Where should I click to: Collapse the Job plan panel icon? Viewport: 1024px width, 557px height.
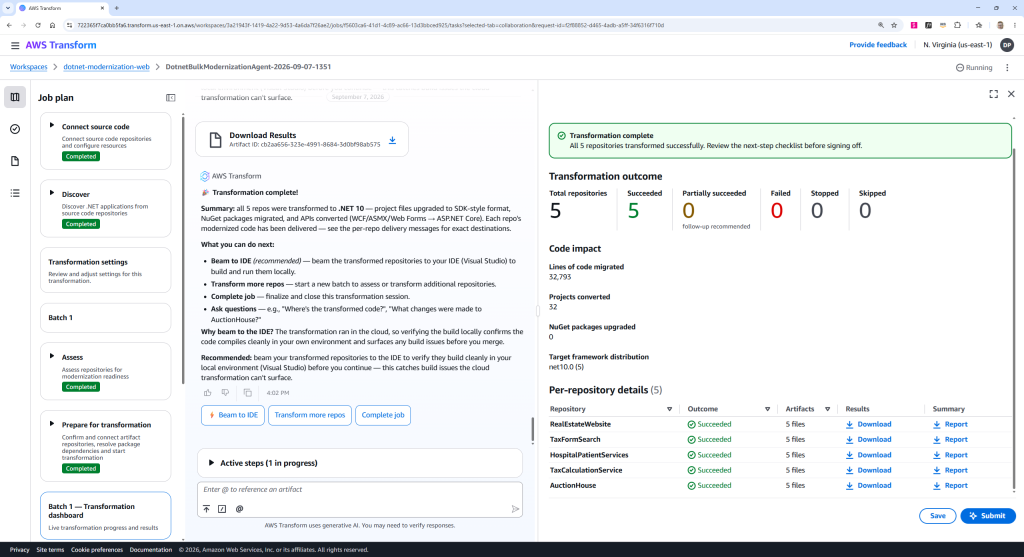pos(170,98)
